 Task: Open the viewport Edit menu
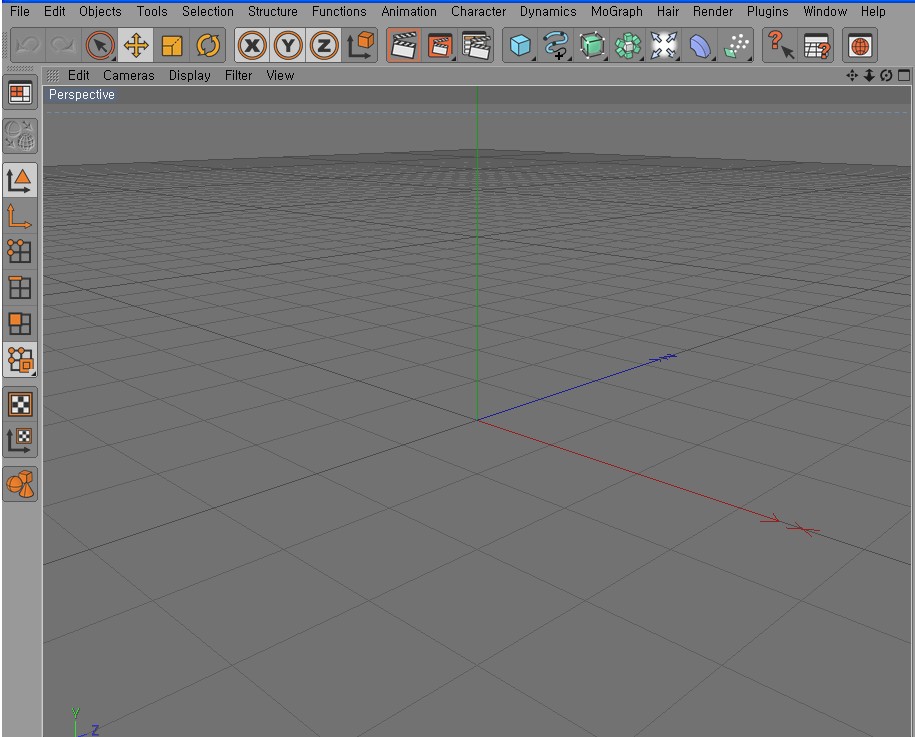pos(79,75)
